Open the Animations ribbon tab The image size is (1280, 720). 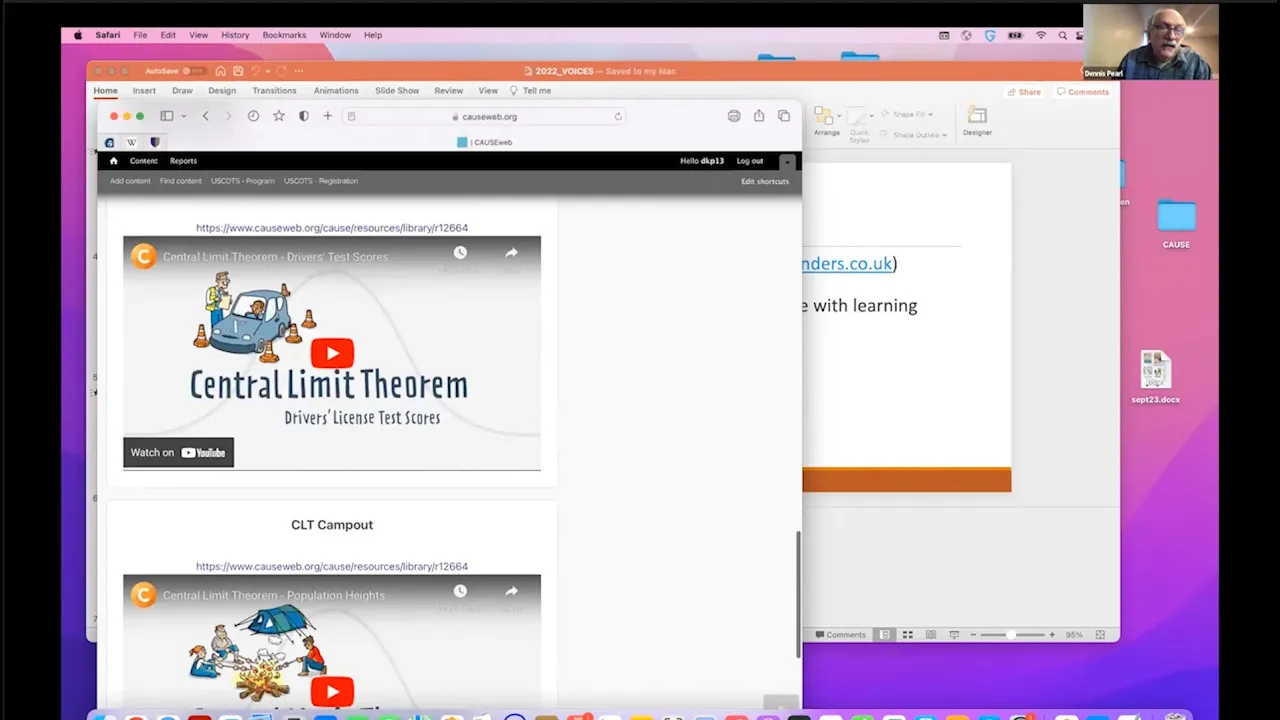click(336, 91)
